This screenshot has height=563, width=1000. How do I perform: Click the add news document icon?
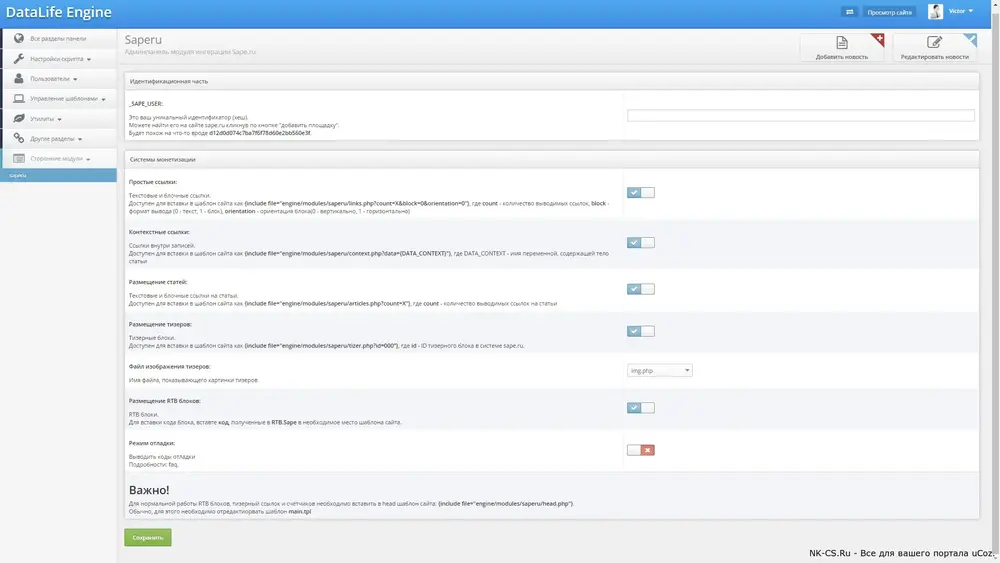[842, 43]
